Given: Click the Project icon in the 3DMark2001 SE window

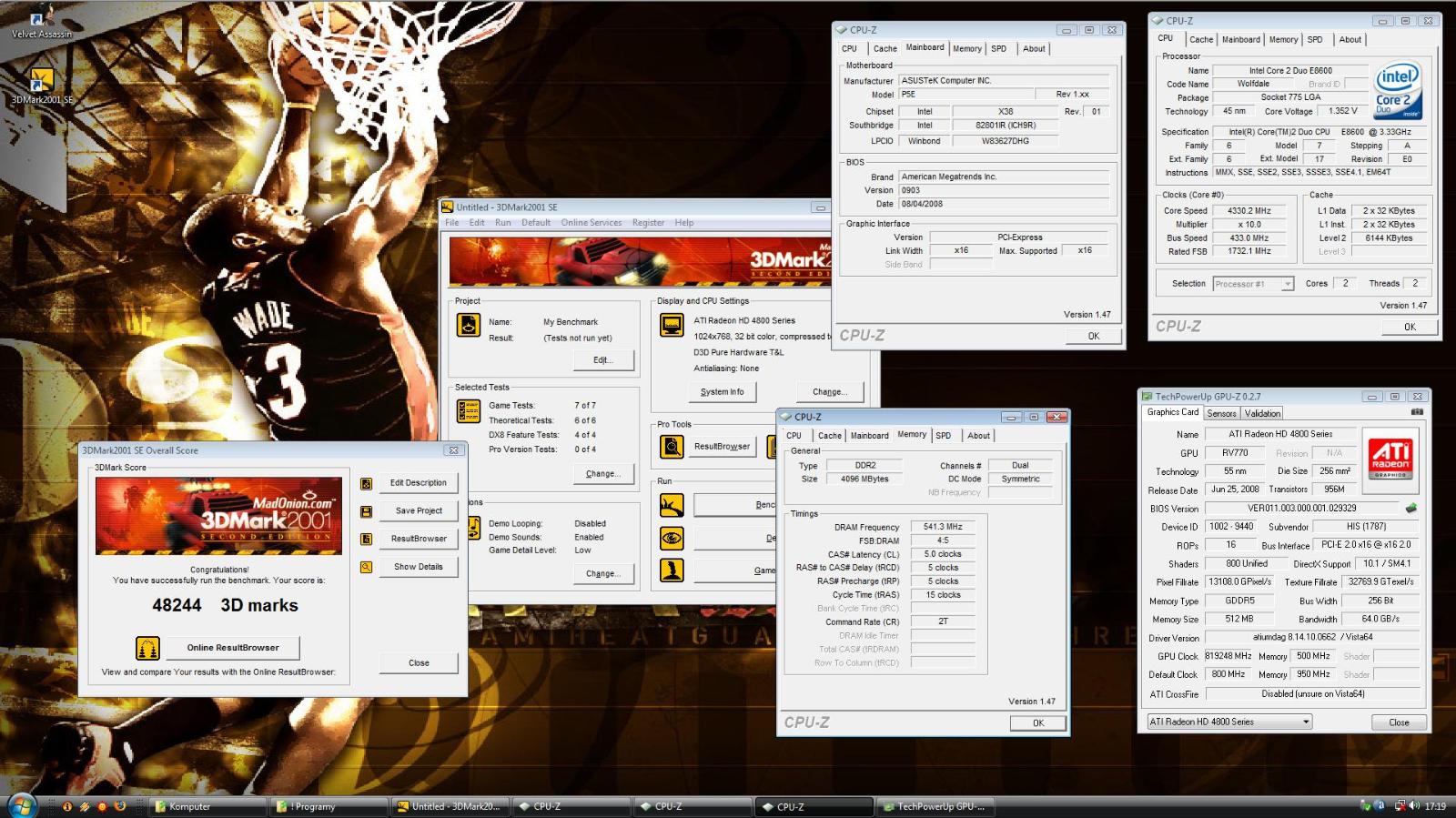Looking at the screenshot, I should (469, 325).
